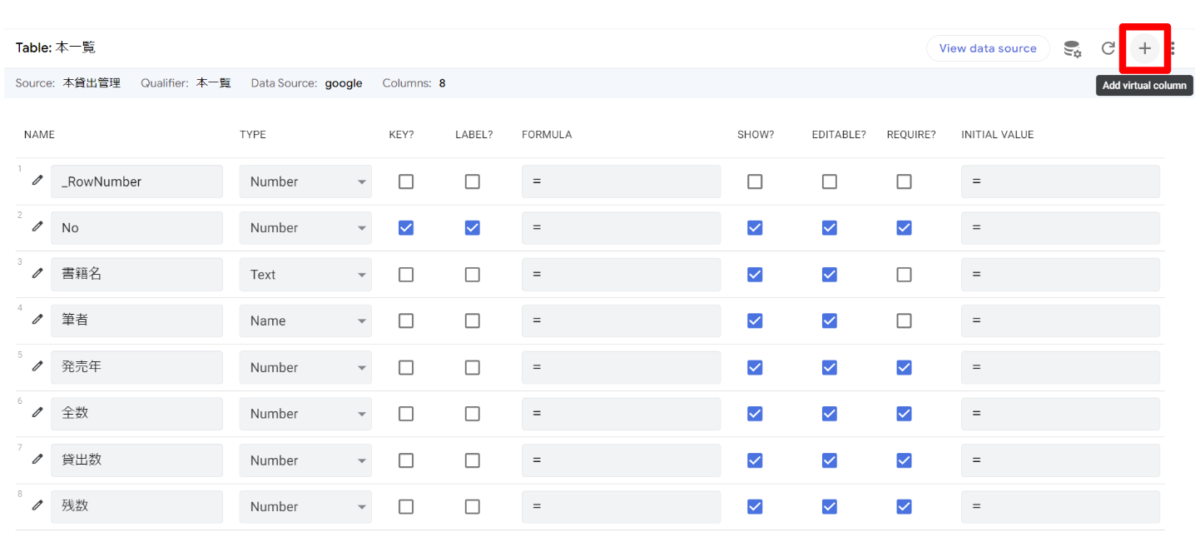Open type dropdown for 貸出数 column
The width and height of the screenshot is (1200, 557).
(x=305, y=460)
